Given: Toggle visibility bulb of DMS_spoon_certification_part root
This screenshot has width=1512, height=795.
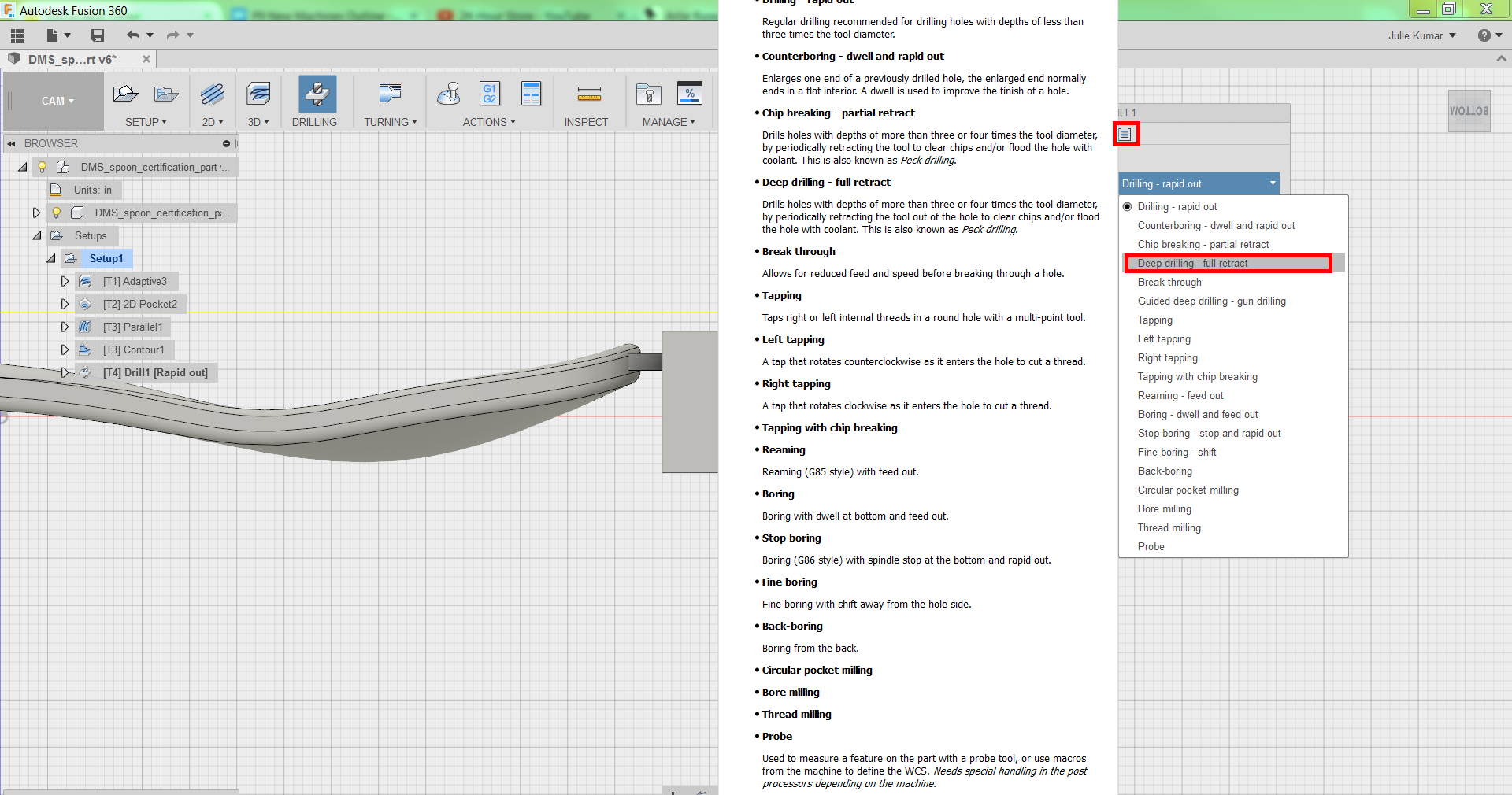Looking at the screenshot, I should click(x=43, y=168).
